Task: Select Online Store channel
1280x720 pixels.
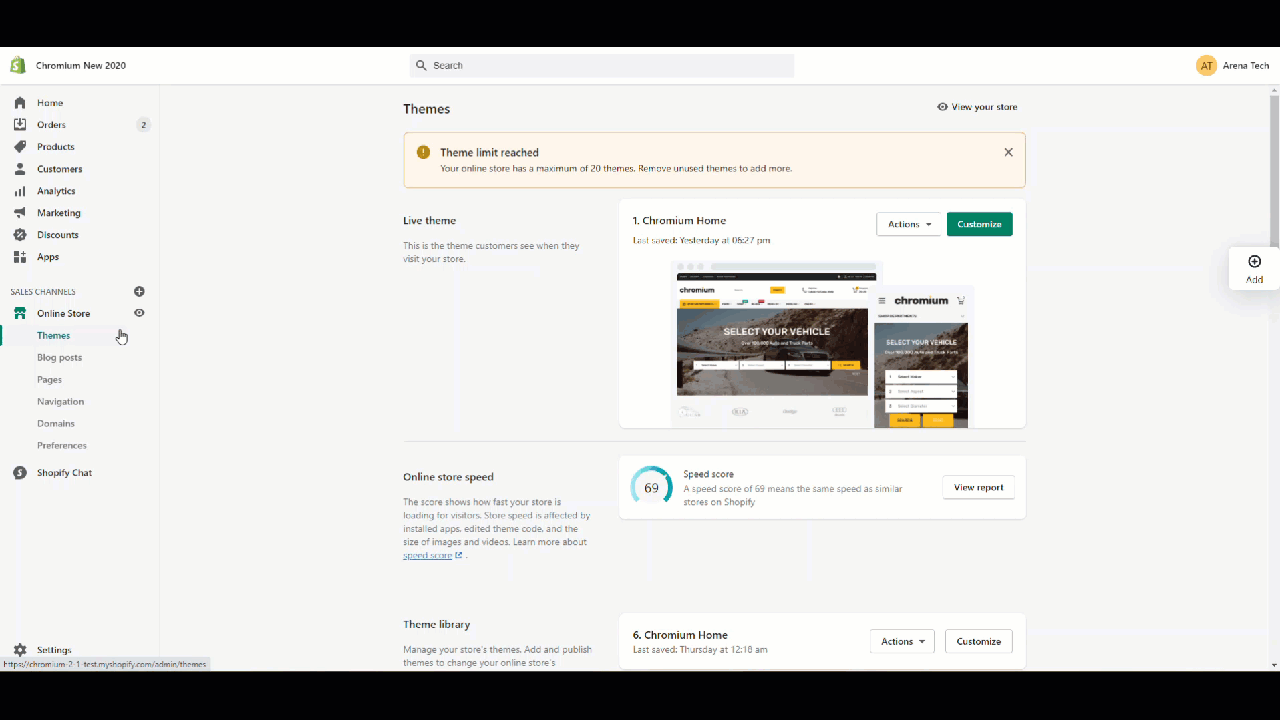Action: coord(64,313)
